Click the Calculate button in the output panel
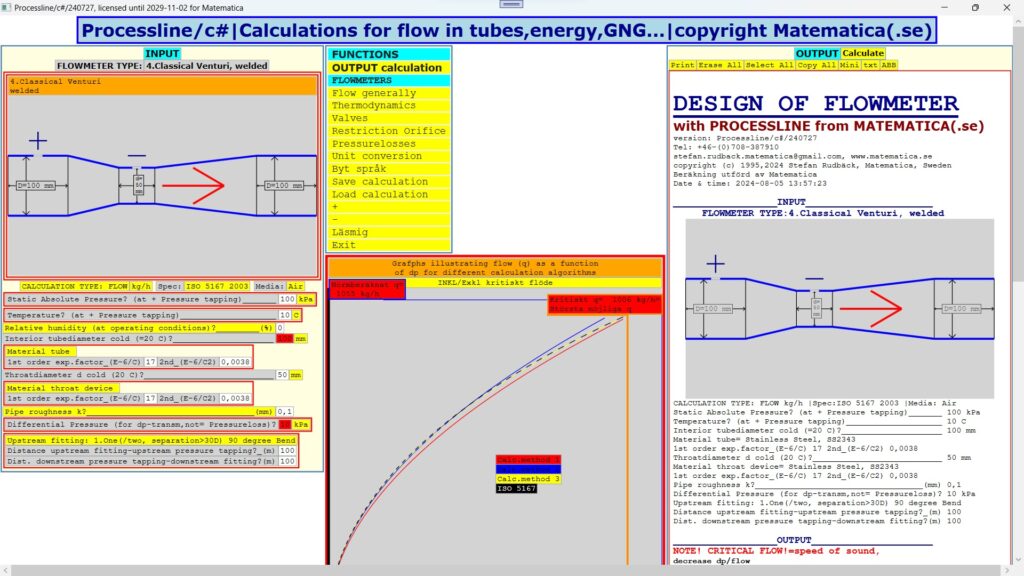1024x576 pixels. [x=863, y=53]
